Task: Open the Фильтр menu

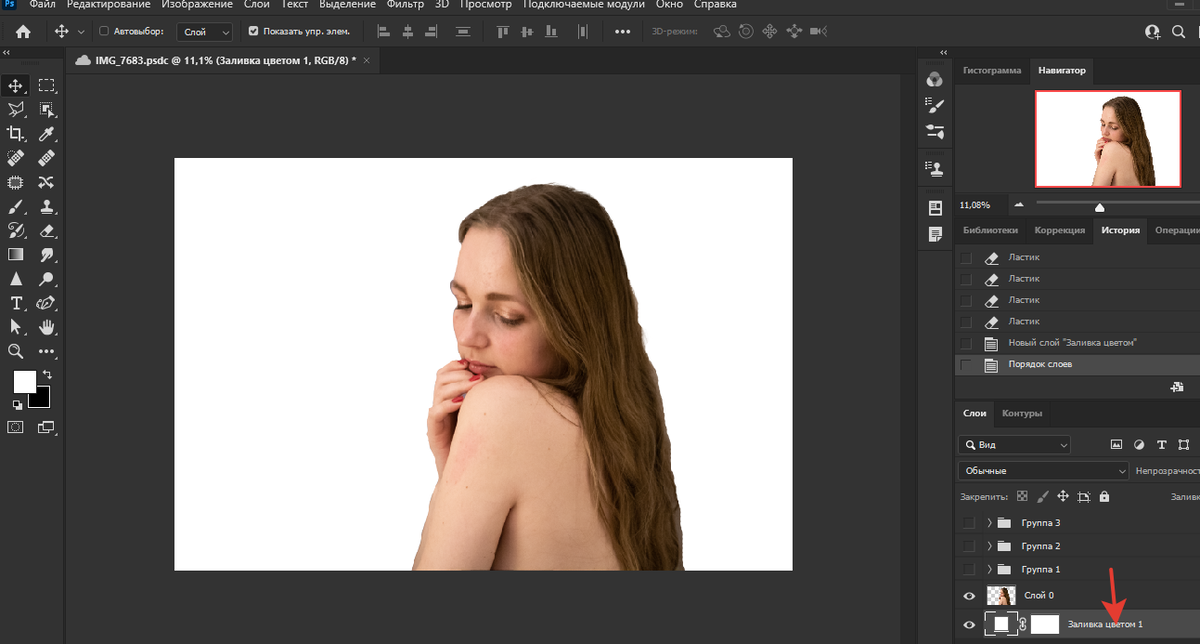Action: pos(405,5)
